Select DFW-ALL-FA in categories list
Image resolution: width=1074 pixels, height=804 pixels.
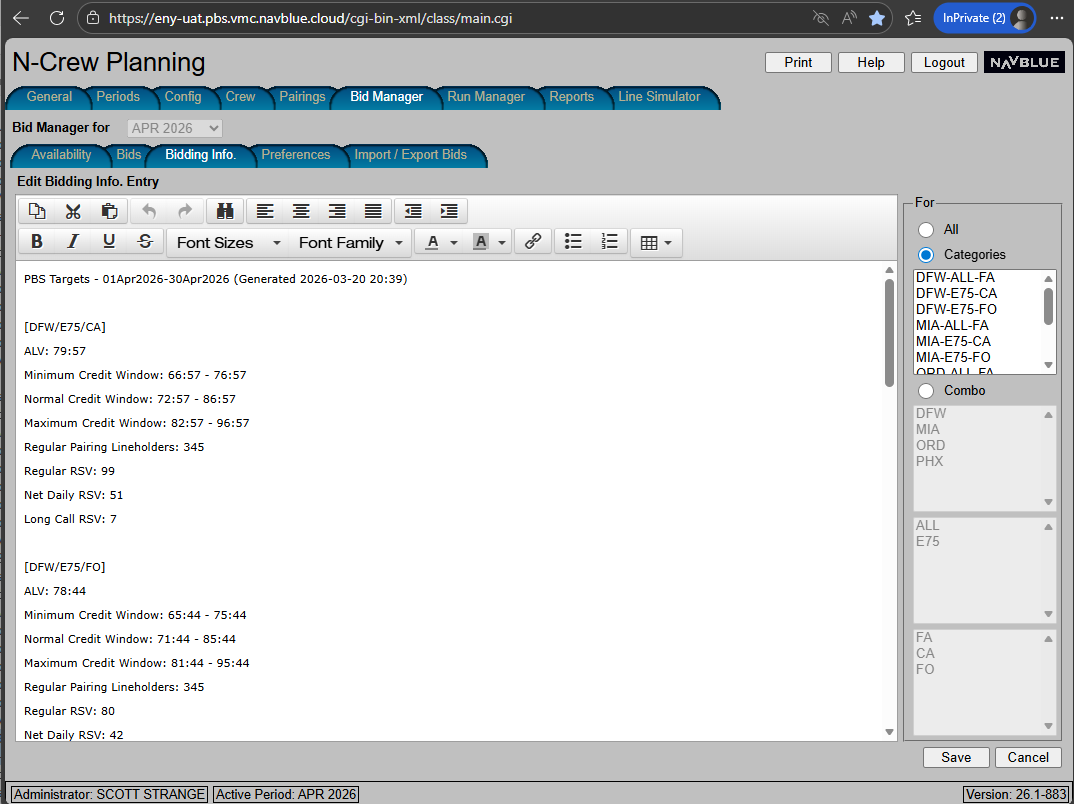click(955, 277)
